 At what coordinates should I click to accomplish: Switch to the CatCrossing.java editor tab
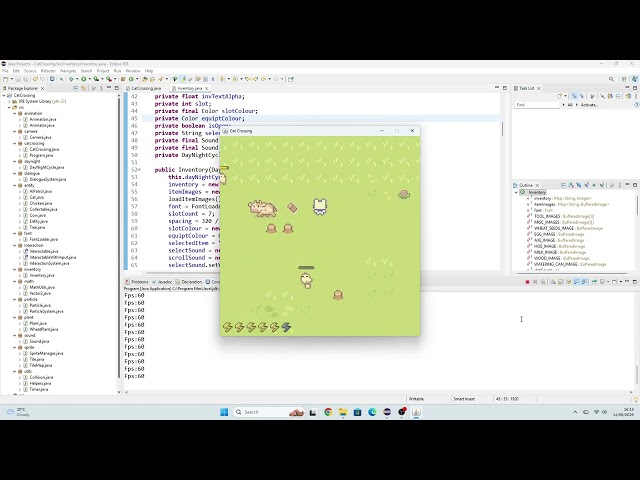144,88
